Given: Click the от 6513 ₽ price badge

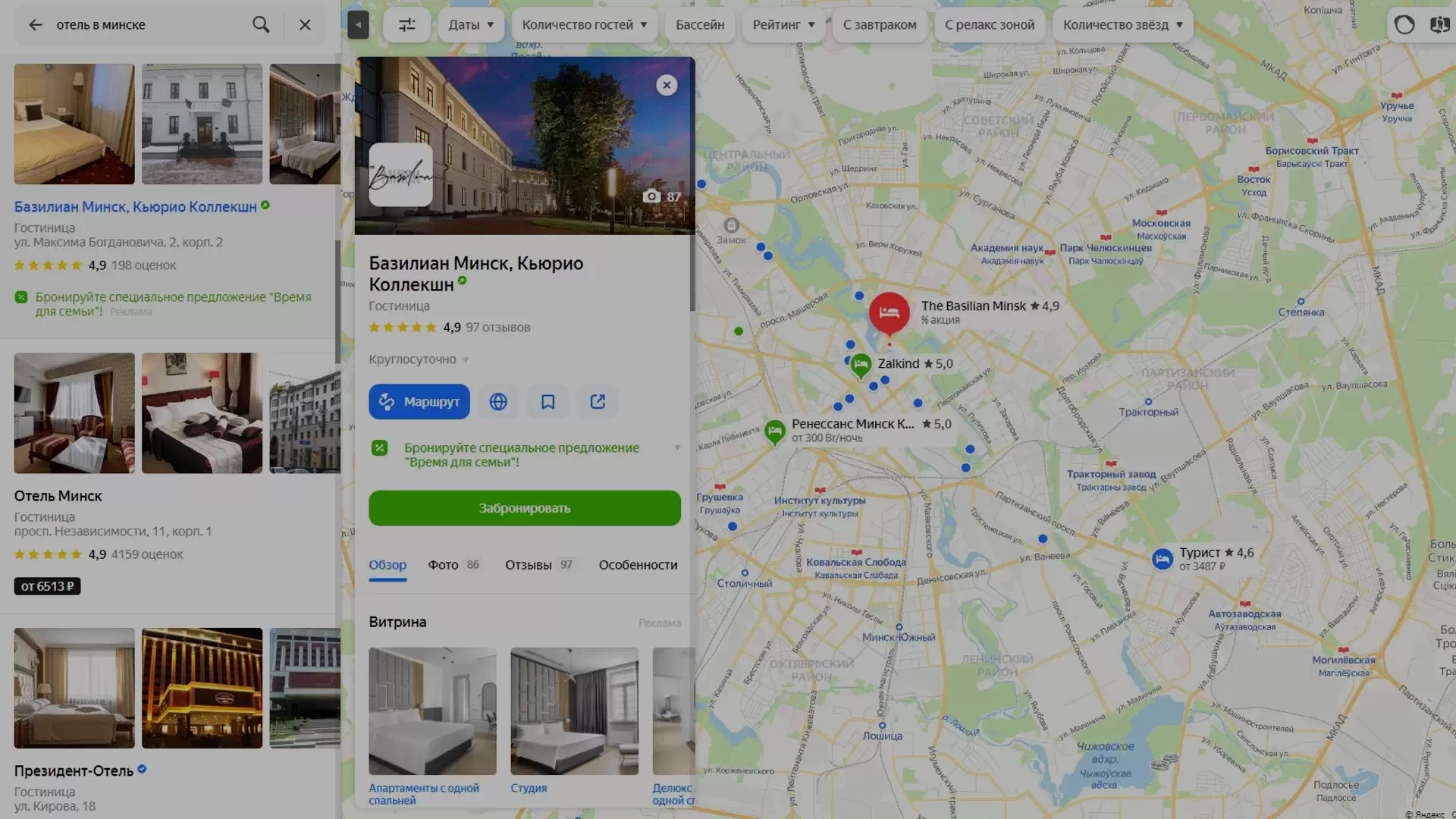Looking at the screenshot, I should pos(47,586).
